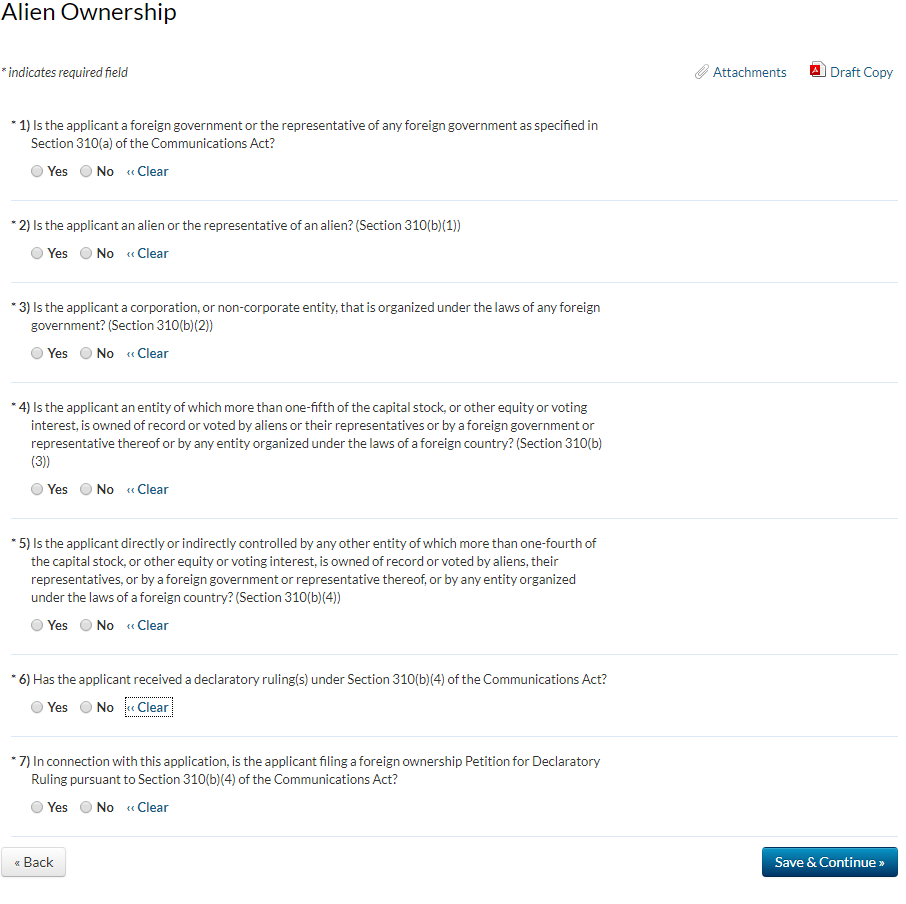This screenshot has height=904, width=906.
Task: Choose No for question 2 alien representative
Action: pos(86,253)
